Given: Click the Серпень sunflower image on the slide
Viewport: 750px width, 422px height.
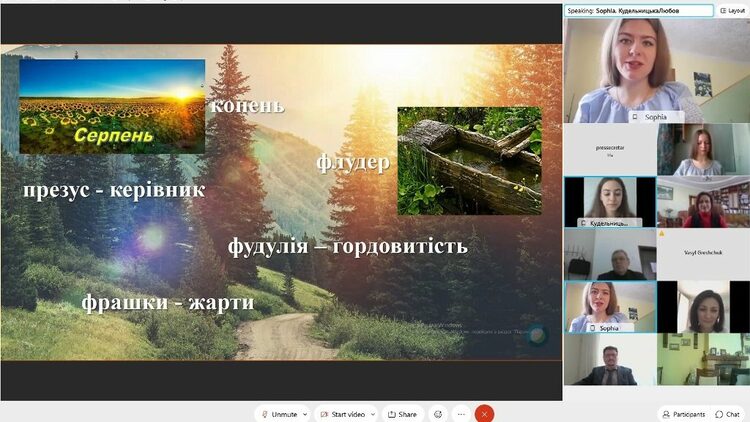Looking at the screenshot, I should [x=112, y=106].
